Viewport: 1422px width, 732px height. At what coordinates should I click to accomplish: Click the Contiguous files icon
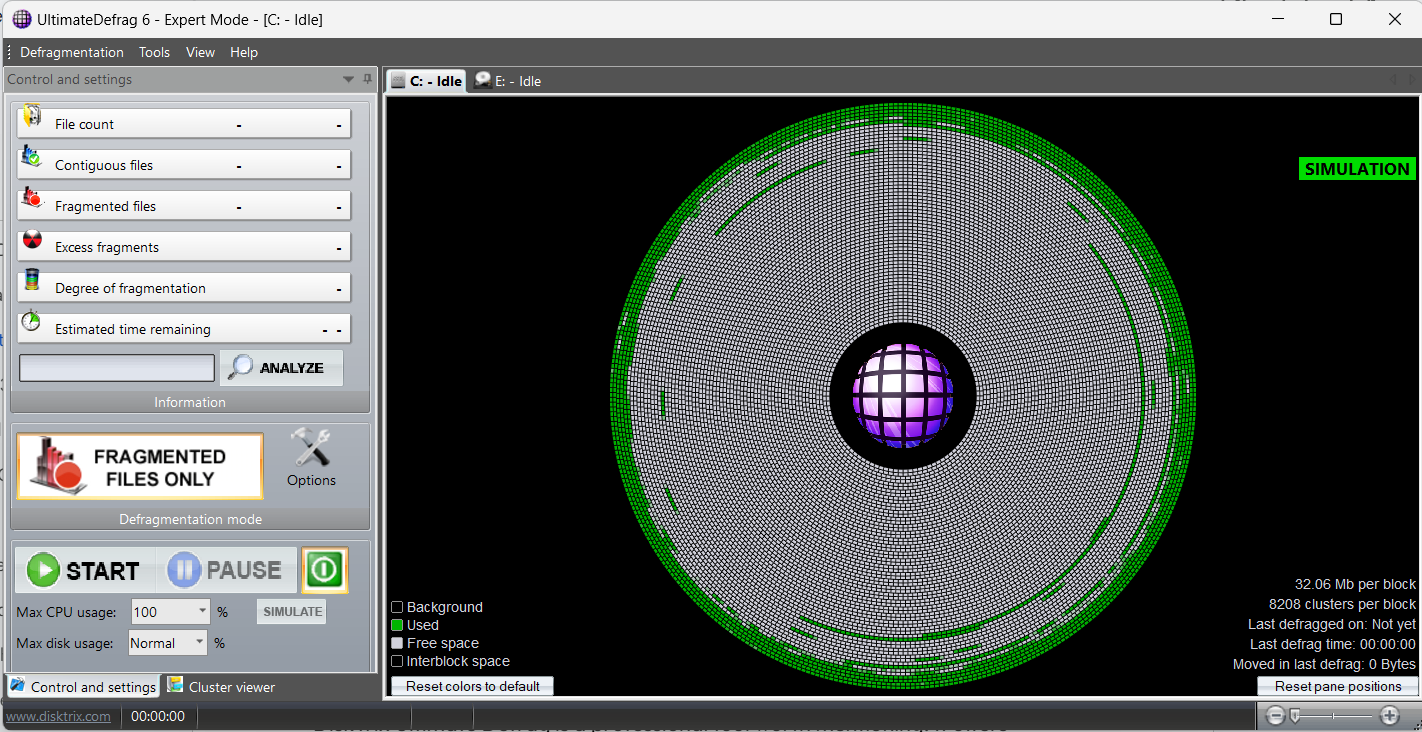[32, 157]
